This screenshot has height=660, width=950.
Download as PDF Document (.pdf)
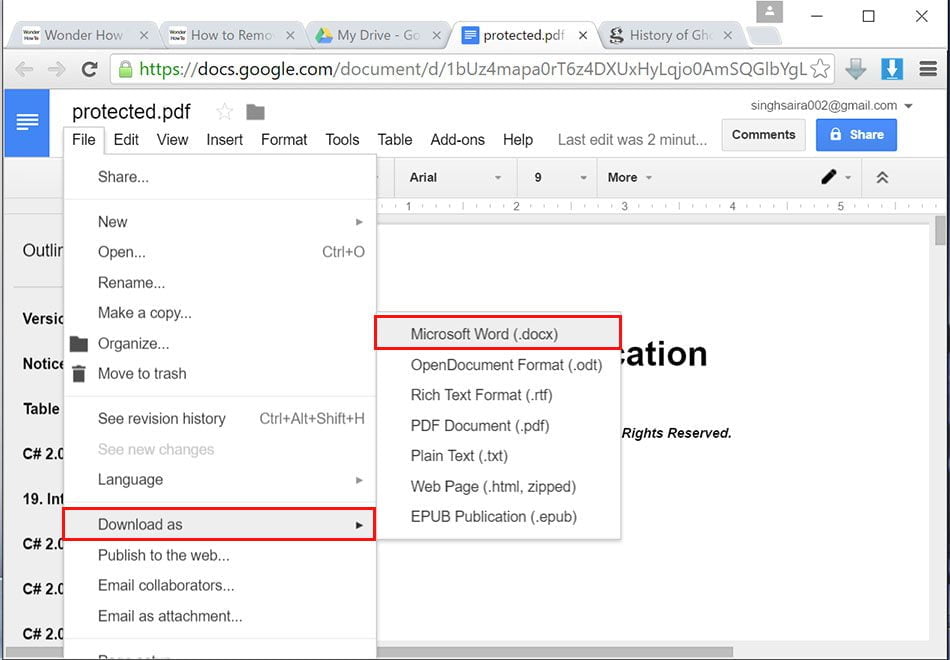point(498,425)
